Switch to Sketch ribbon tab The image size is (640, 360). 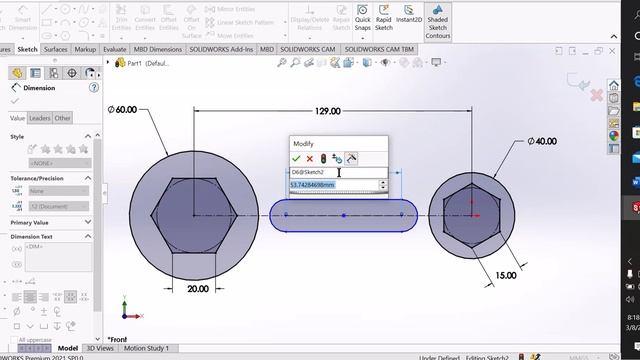[x=27, y=49]
